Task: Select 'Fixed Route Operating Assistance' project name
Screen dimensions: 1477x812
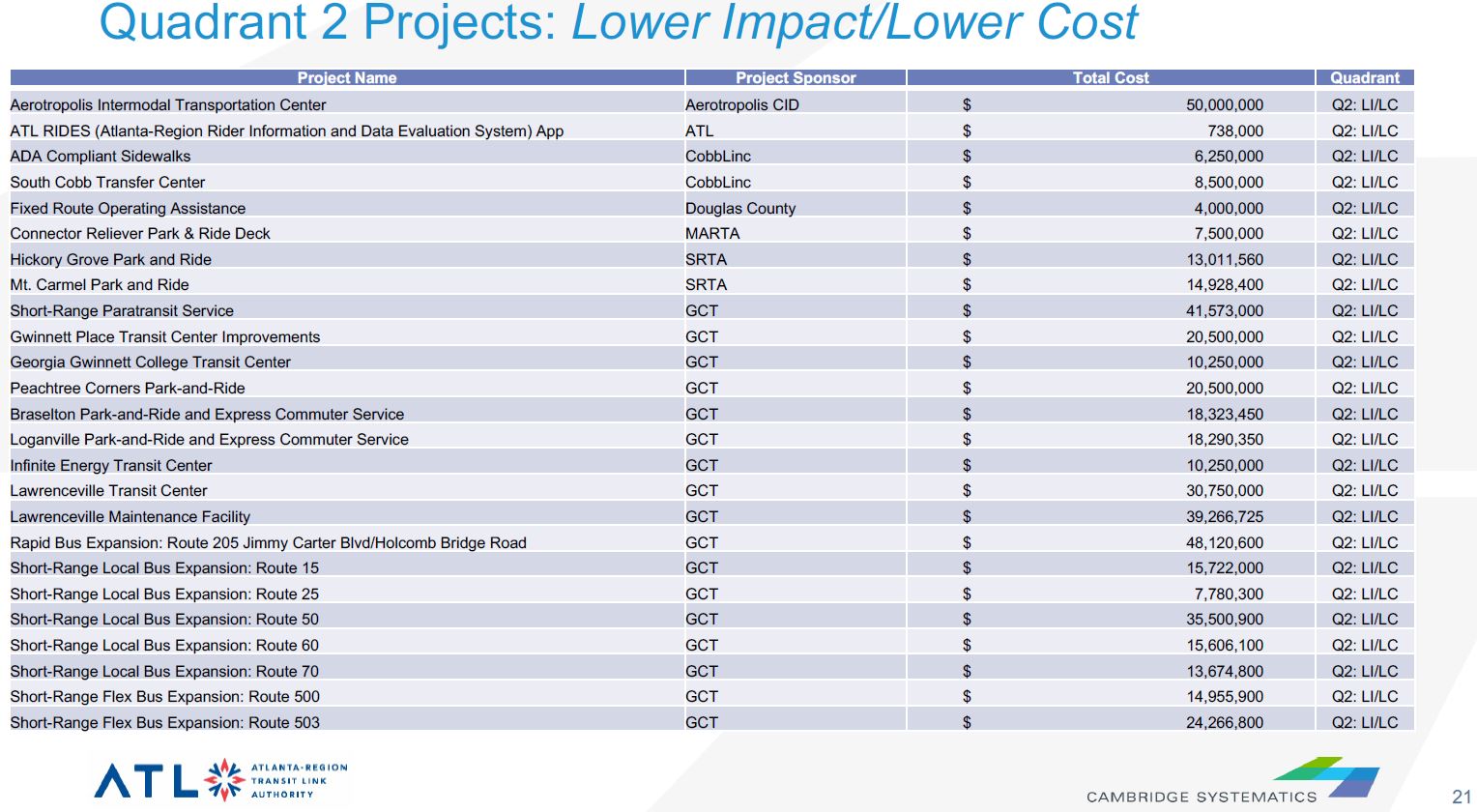Action: (x=128, y=208)
